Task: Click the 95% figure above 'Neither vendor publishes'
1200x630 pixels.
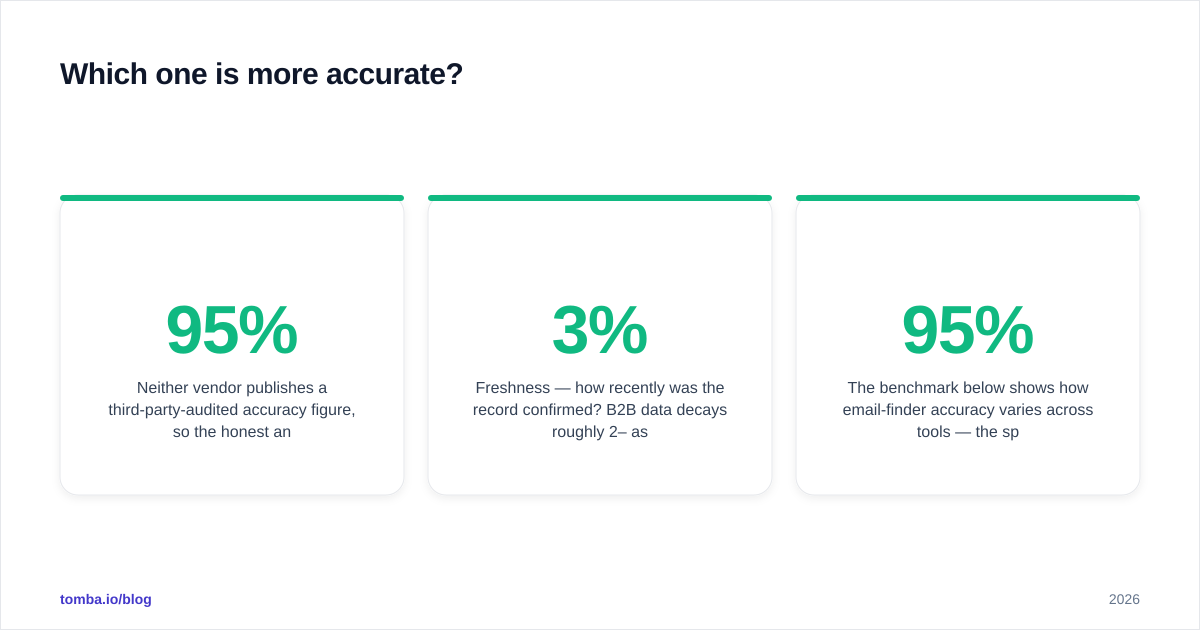Action: 232,330
